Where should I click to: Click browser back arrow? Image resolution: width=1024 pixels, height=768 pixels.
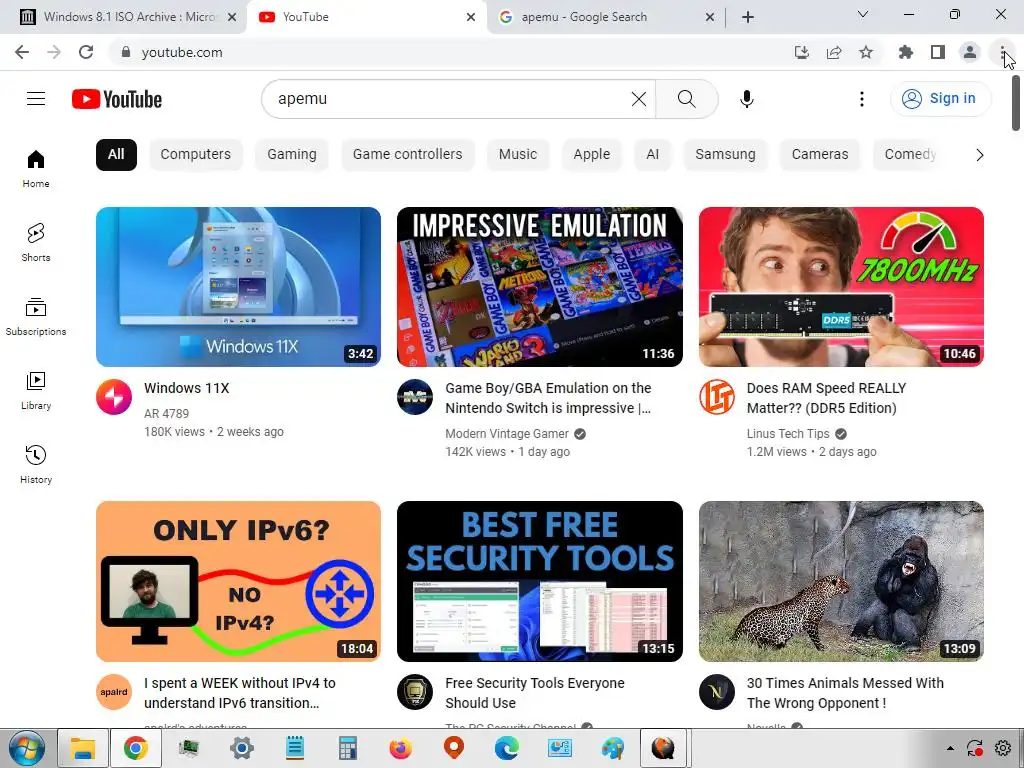(22, 52)
